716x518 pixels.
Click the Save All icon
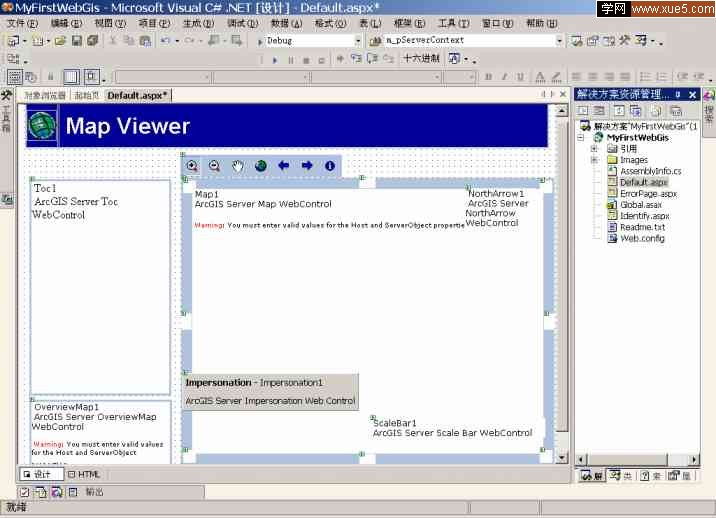[x=93, y=41]
